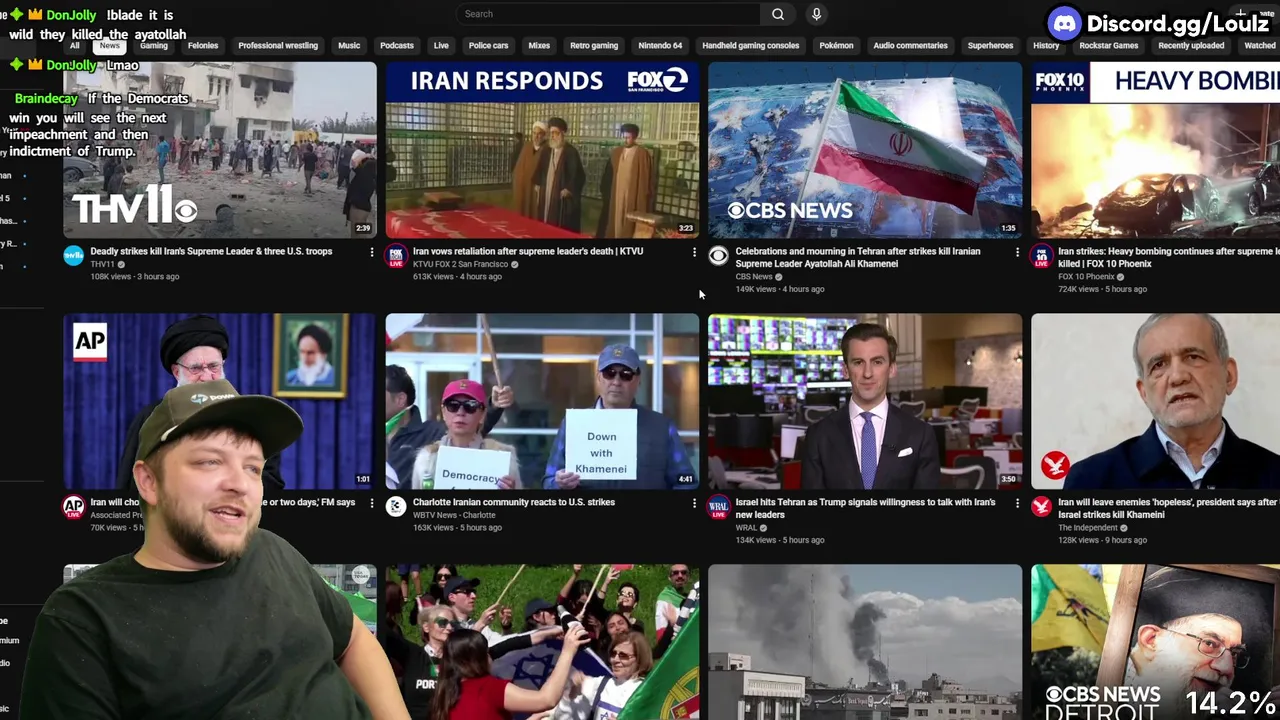Viewport: 1280px width, 720px height.
Task: Open WBTV News channel avatar
Action: [x=396, y=507]
